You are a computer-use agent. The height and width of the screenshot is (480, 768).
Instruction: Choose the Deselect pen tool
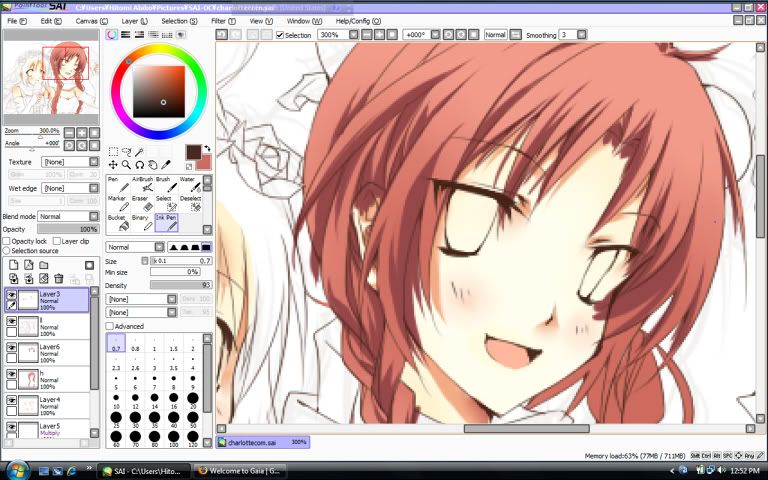190,204
